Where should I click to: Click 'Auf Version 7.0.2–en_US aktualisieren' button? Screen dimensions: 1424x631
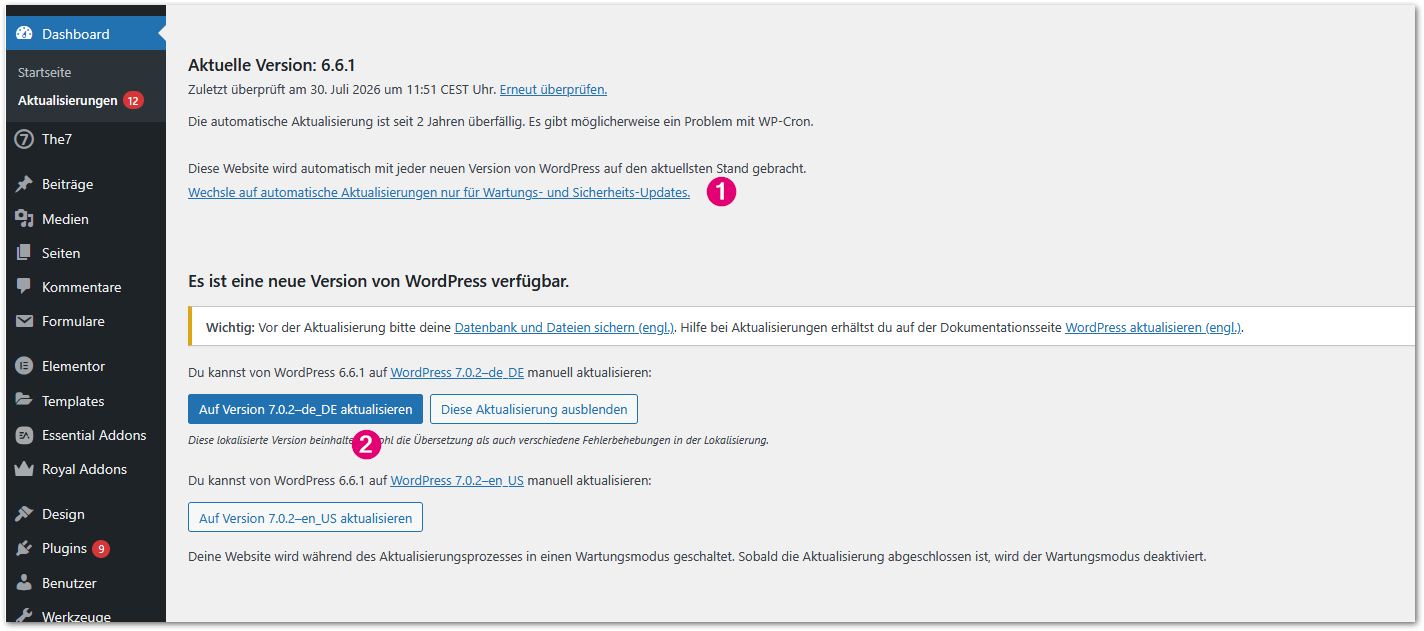pyautogui.click(x=306, y=518)
